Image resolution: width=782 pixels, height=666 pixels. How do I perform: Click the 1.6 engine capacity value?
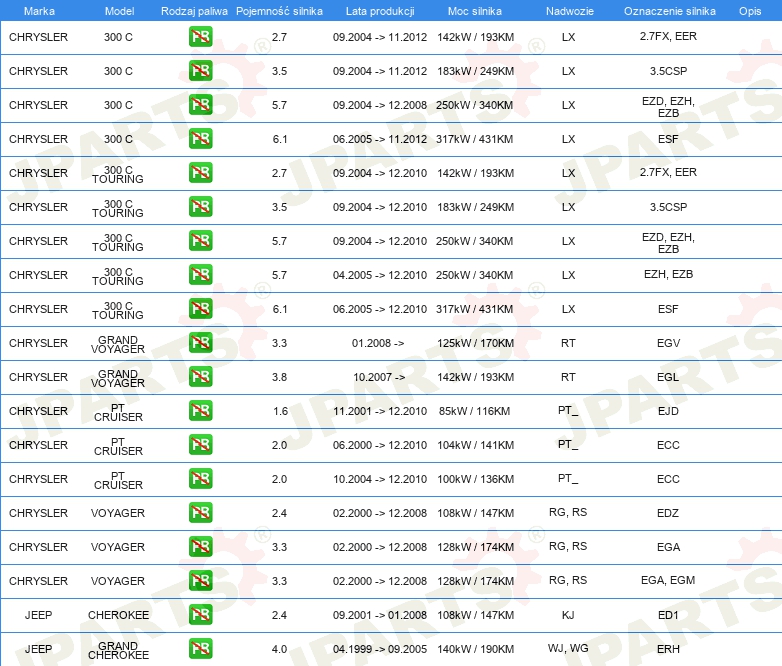point(281,411)
